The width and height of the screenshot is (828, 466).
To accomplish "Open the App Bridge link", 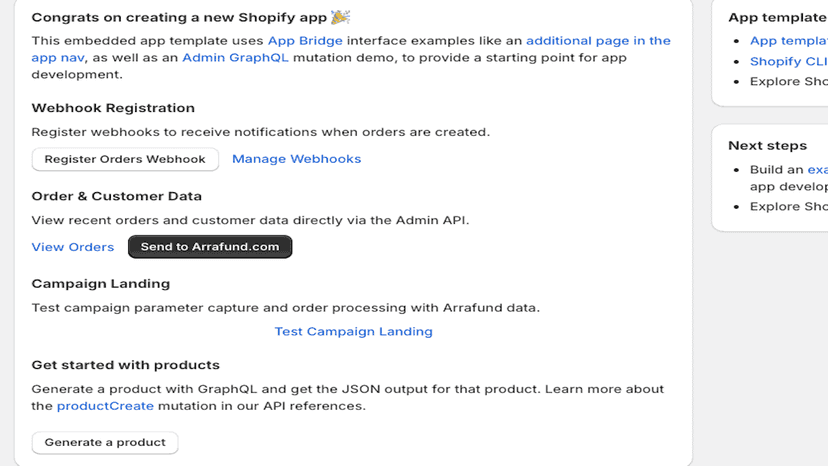I will coord(305,41).
